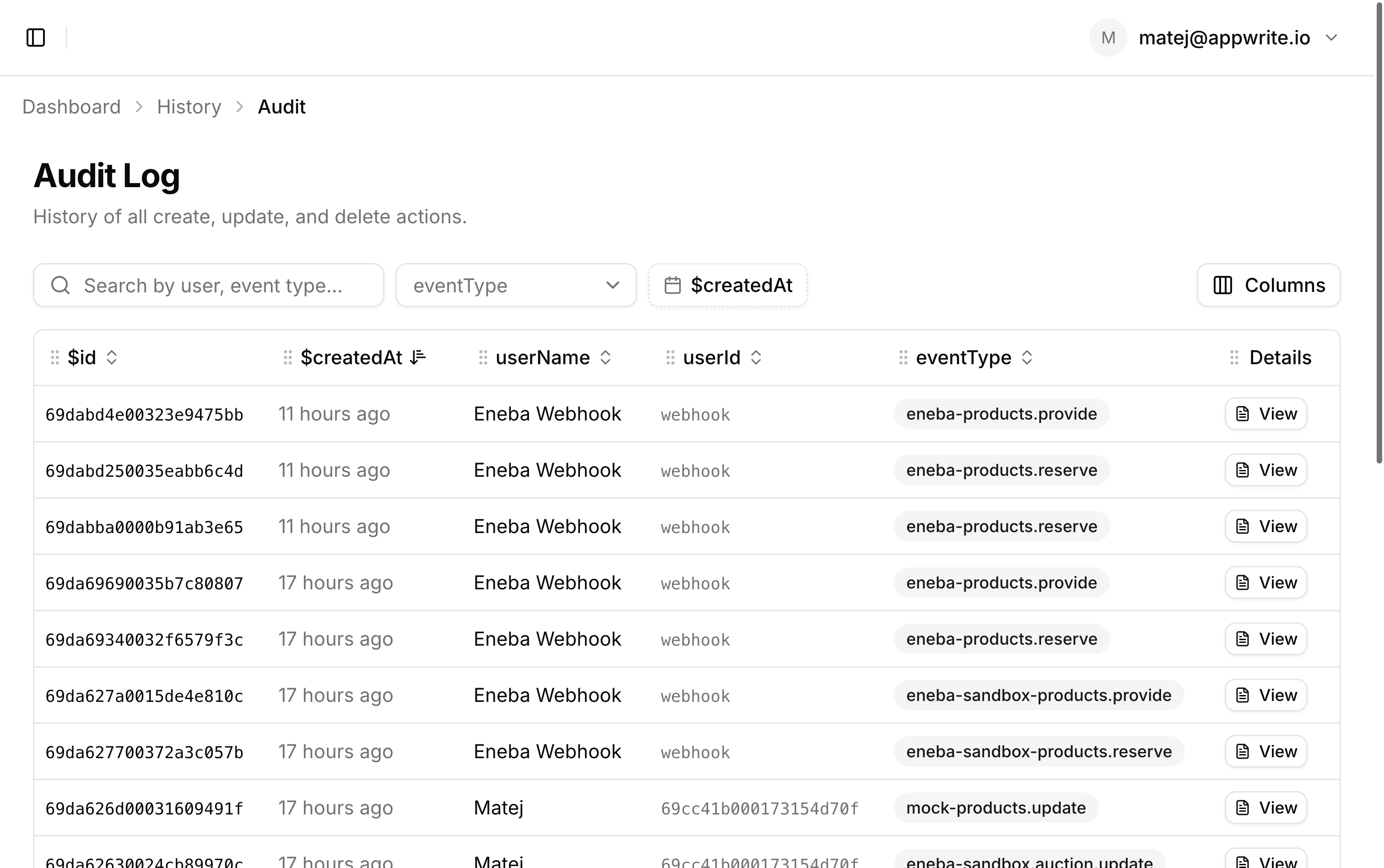
Task: Click the Columns layout icon
Action: [1222, 286]
